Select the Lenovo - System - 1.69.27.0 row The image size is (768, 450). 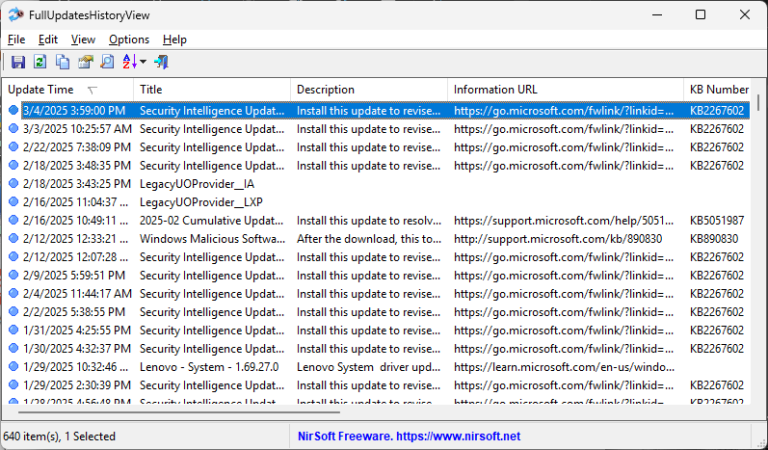(212, 367)
